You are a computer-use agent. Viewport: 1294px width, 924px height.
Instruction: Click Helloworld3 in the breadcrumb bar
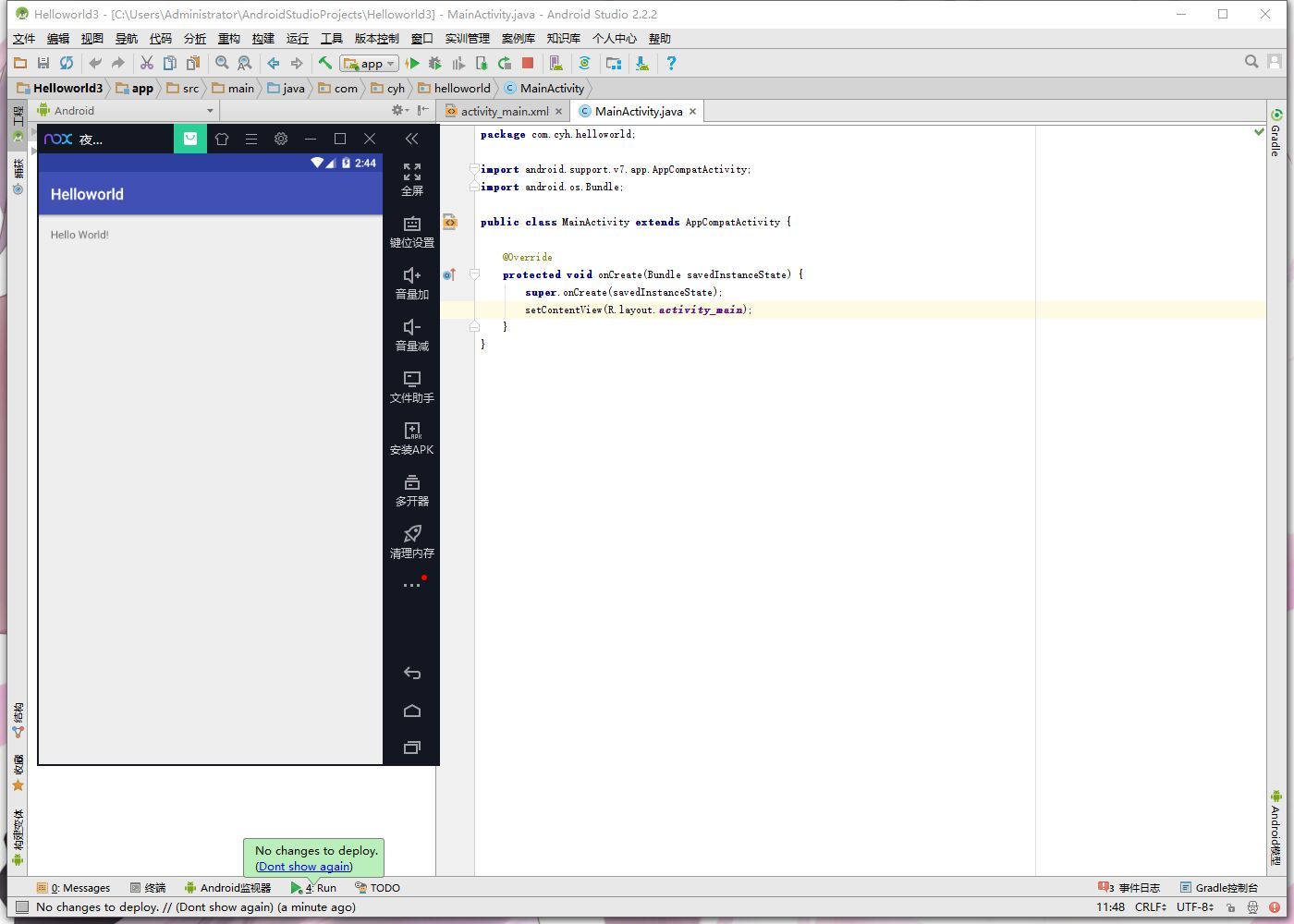[61, 88]
